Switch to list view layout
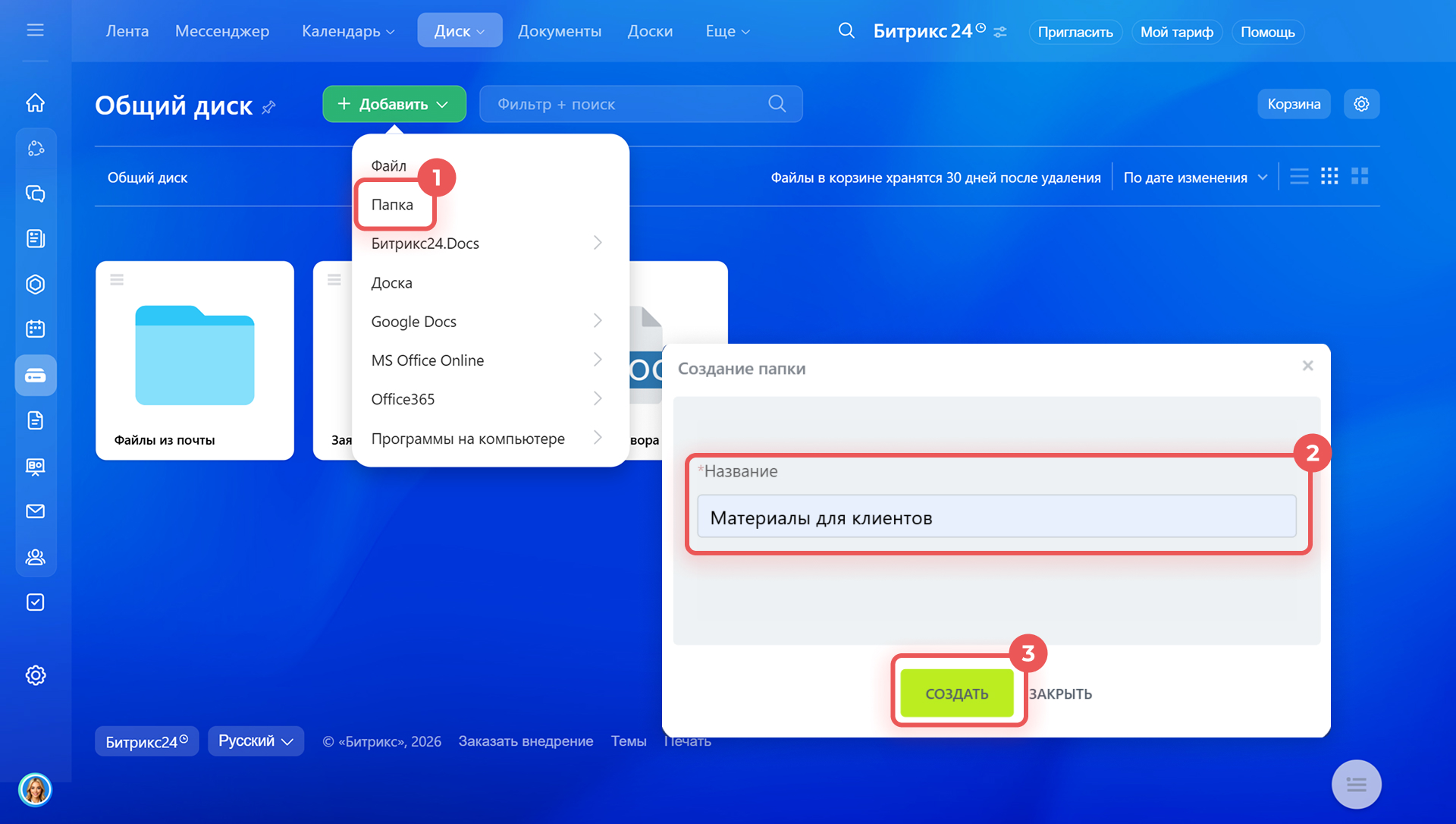Screen dimensions: 1456x824 click(x=1299, y=177)
